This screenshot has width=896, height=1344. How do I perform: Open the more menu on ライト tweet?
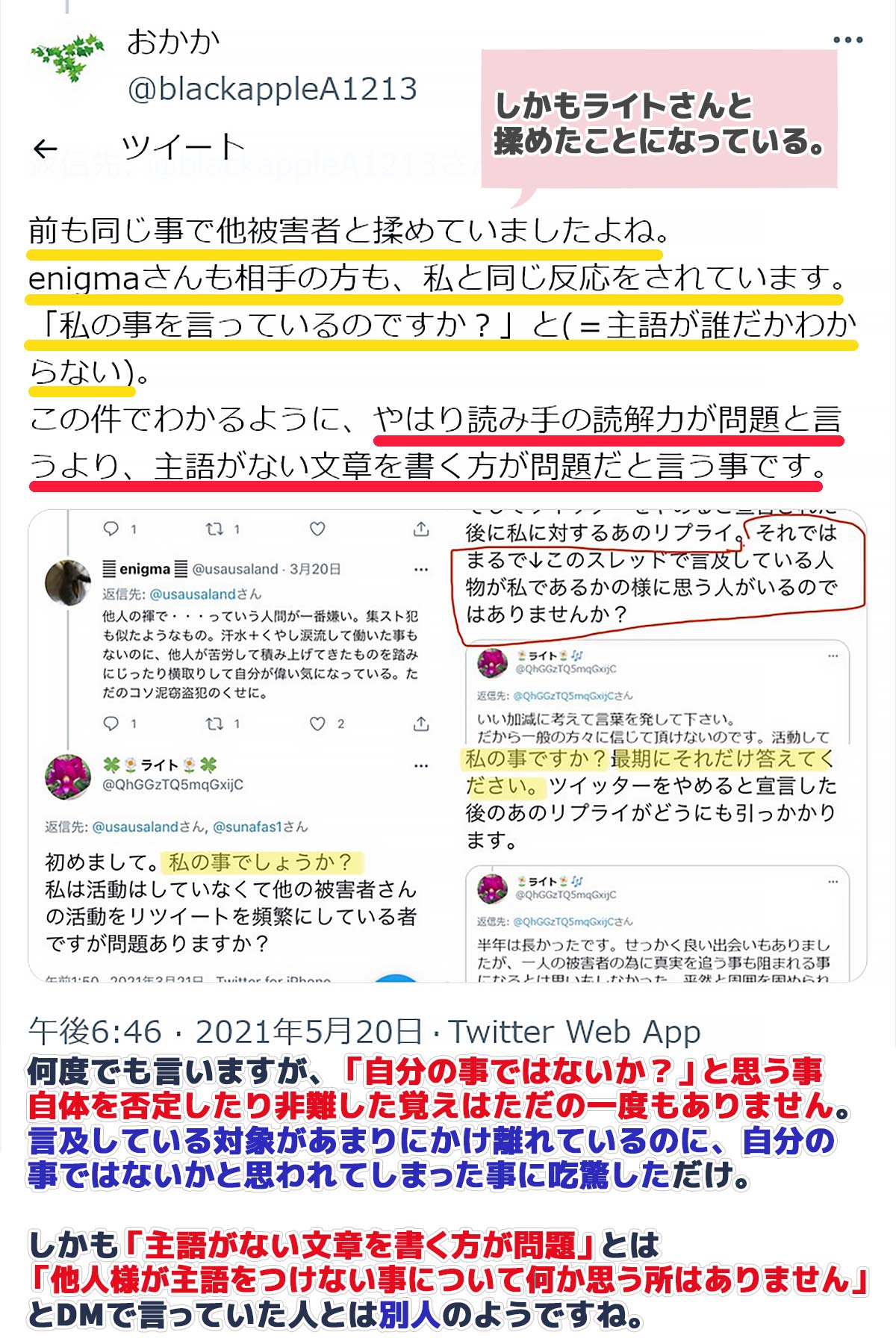click(x=421, y=765)
